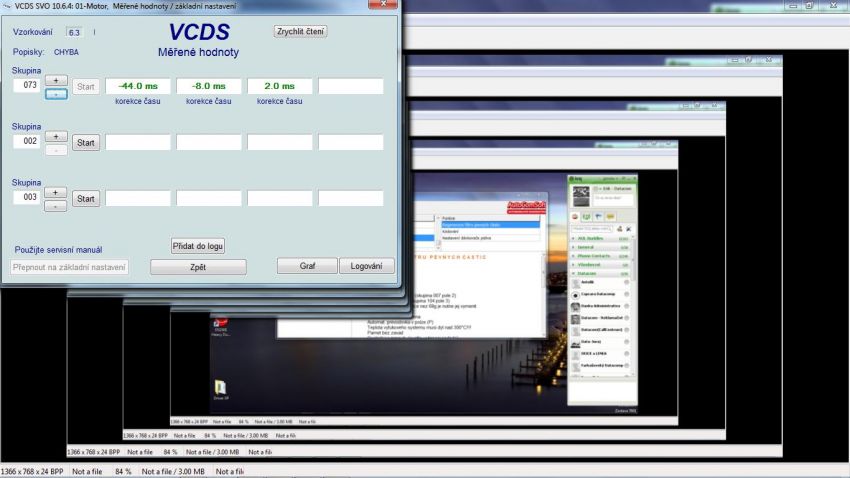Click the greyed Start button for group 073
This screenshot has width=850, height=478.
coord(86,87)
